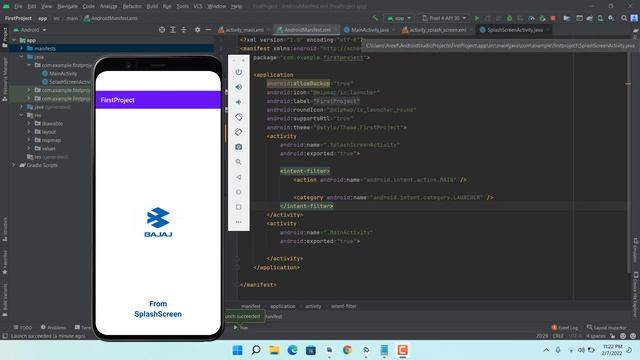
Task: Open the Problems tool window button
Action: coord(53,328)
